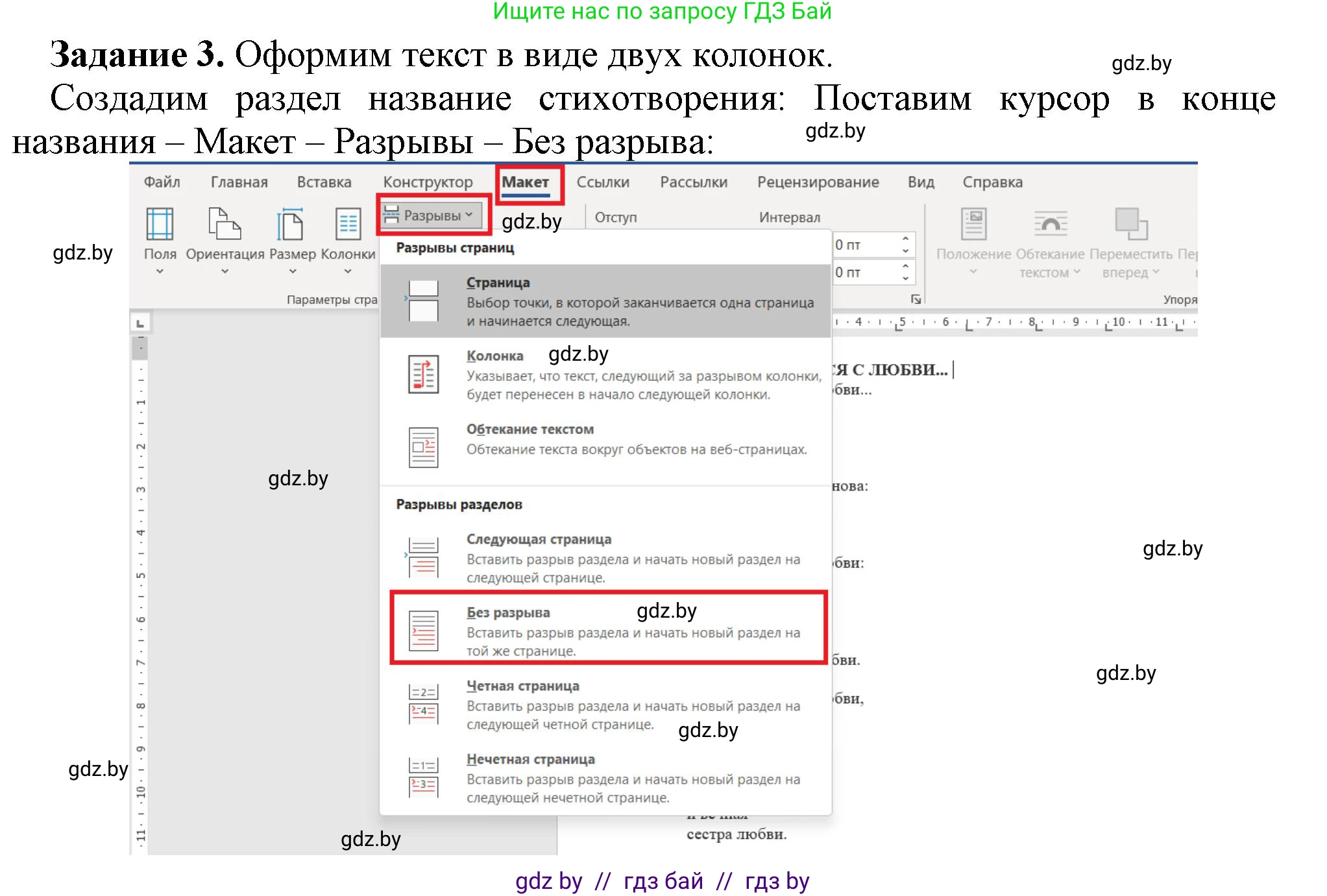Screen dimensions: 1327x896
Task: Open the Разрывы dropdown
Action: pyautogui.click(x=431, y=214)
